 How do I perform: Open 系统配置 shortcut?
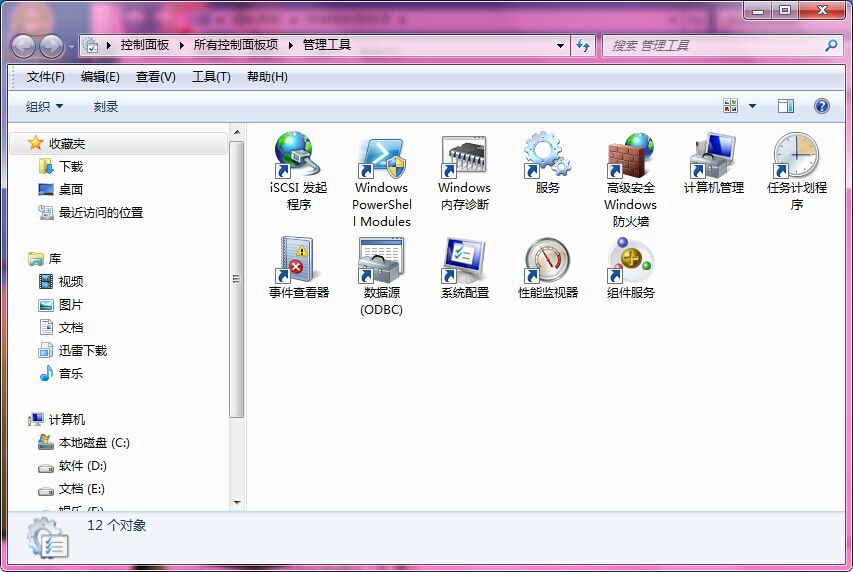(465, 268)
